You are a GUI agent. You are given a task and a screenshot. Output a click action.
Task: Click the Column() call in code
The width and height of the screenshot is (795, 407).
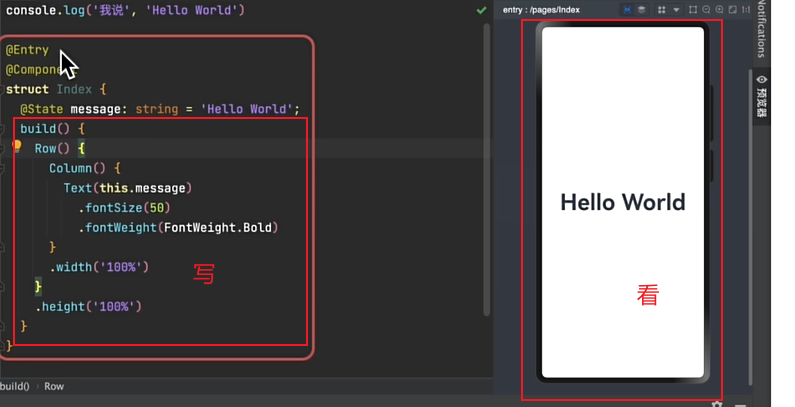pos(78,168)
